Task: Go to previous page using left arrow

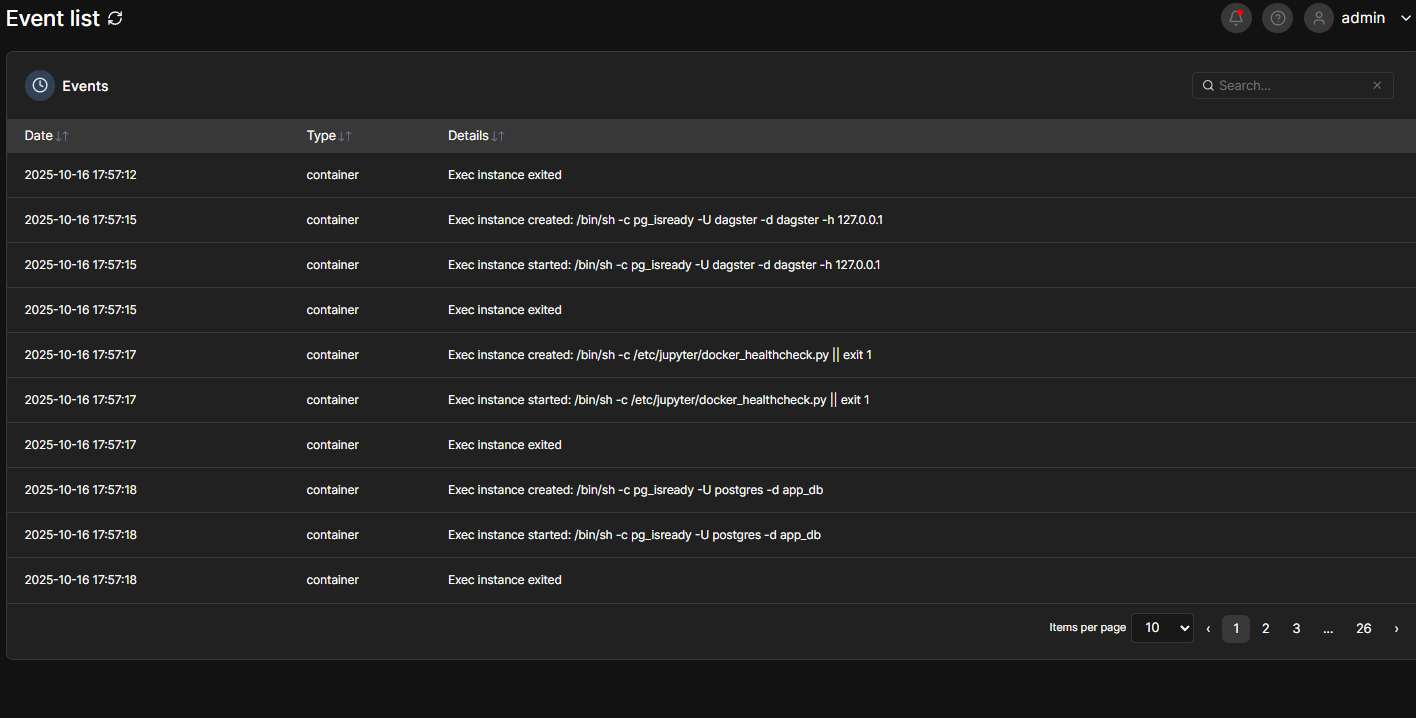Action: tap(1208, 628)
